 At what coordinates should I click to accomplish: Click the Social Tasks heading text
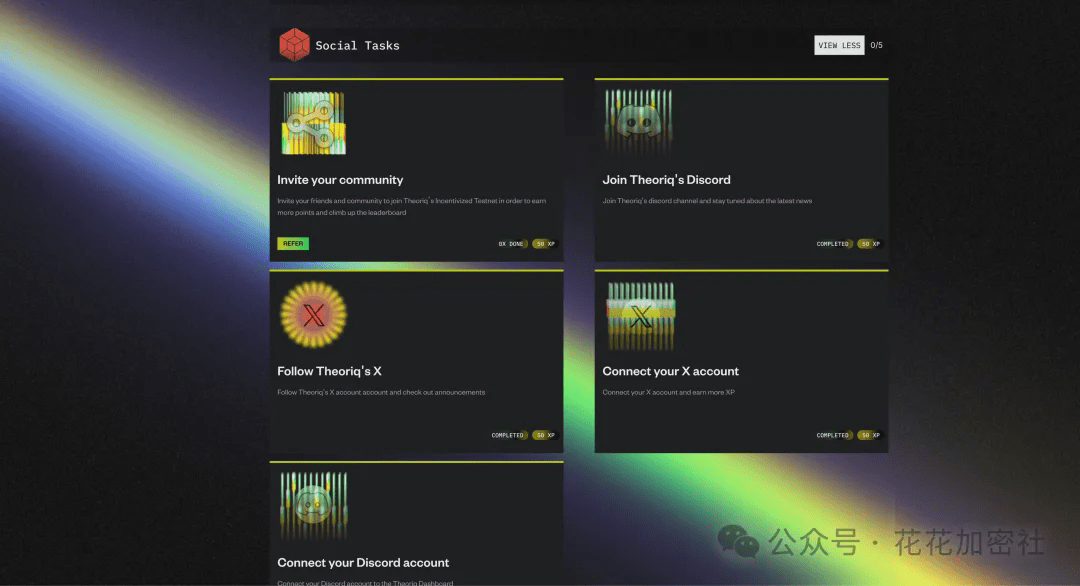[357, 45]
